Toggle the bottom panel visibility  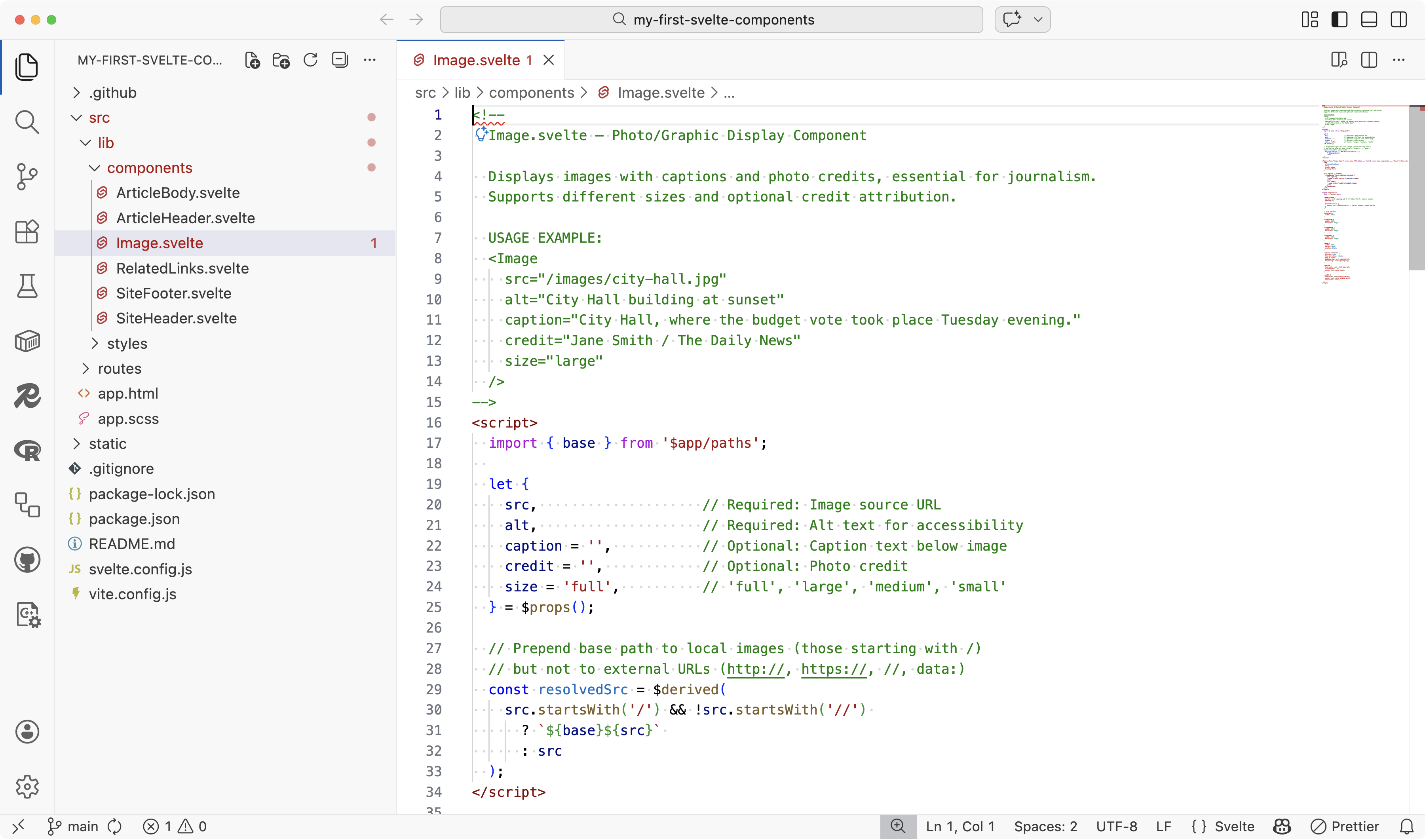tap(1369, 20)
